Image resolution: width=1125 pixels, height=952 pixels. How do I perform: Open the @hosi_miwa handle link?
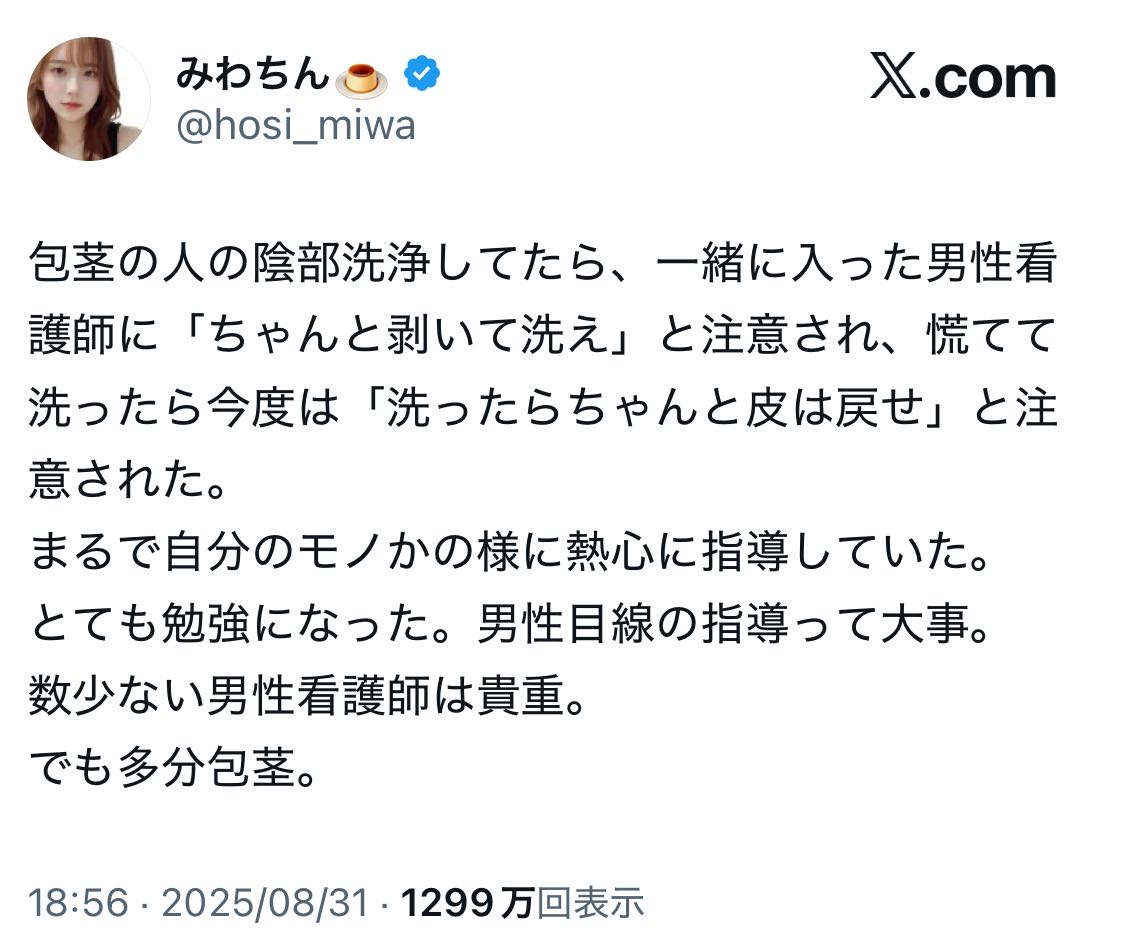pyautogui.click(x=295, y=126)
